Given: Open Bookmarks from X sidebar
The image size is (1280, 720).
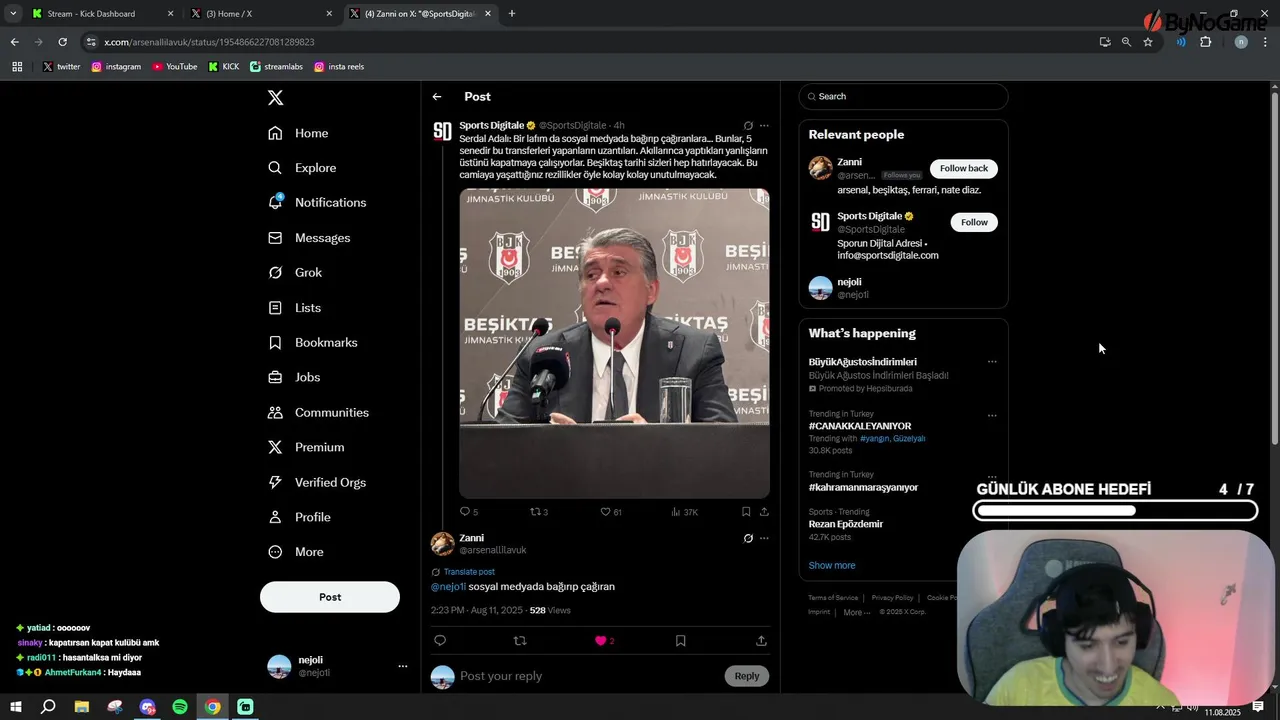Looking at the screenshot, I should coord(312,342).
